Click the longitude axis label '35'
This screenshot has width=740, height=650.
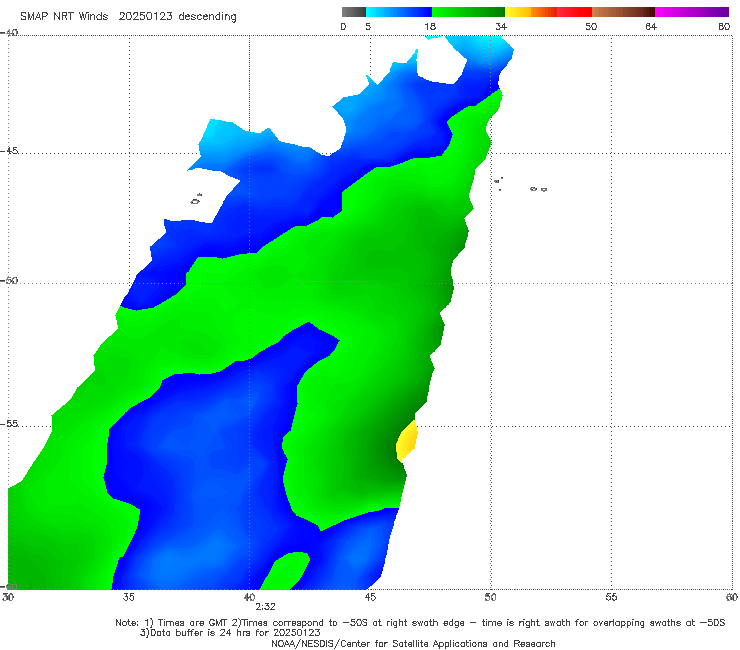pyautogui.click(x=128, y=597)
